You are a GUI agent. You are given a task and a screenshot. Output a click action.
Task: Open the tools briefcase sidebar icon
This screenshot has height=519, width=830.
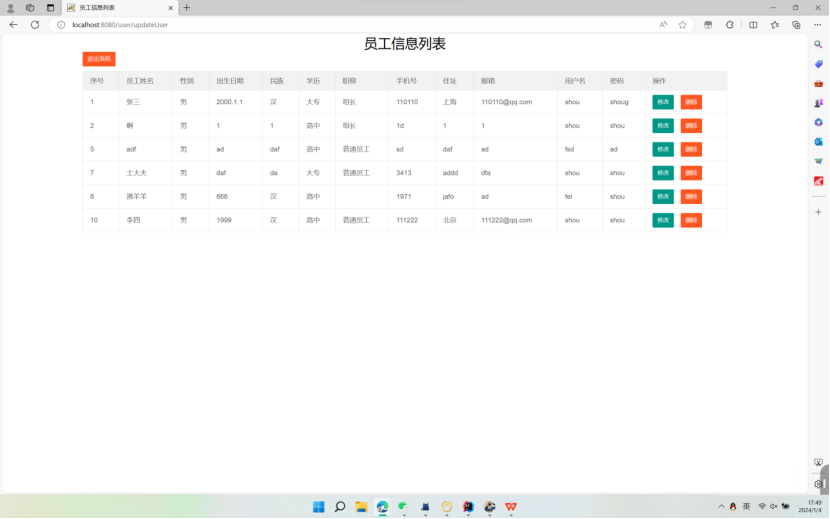pos(818,84)
